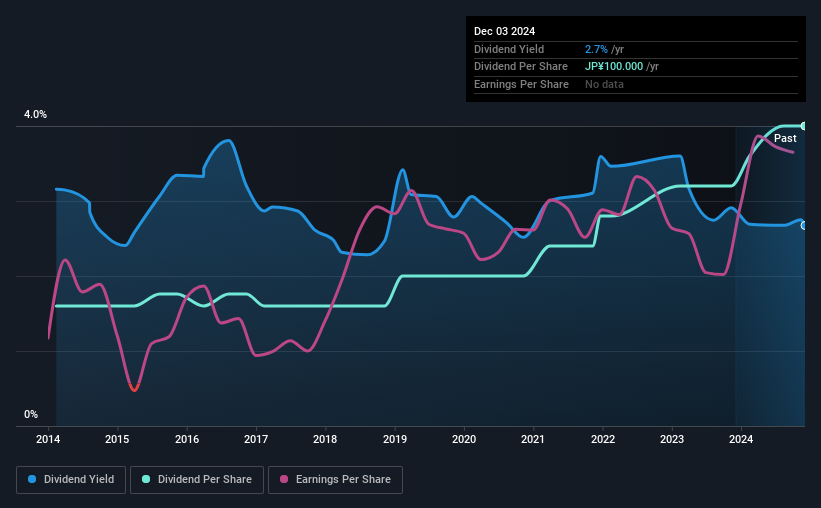This screenshot has height=508, width=821.
Task: Click the tooltip's Dividend Yield row label
Action: point(509,49)
